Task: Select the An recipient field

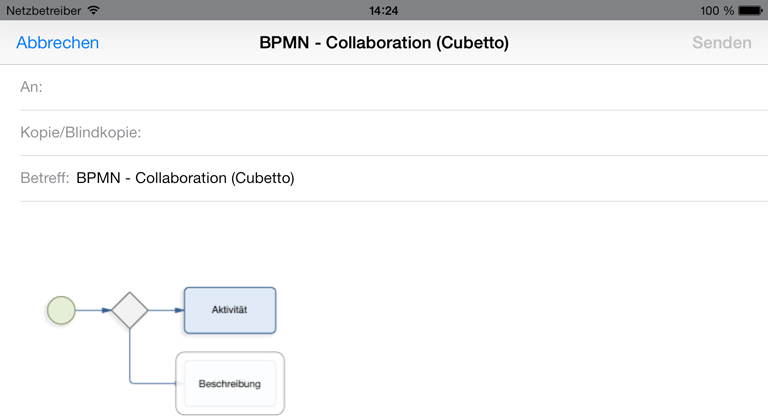Action: click(x=394, y=87)
